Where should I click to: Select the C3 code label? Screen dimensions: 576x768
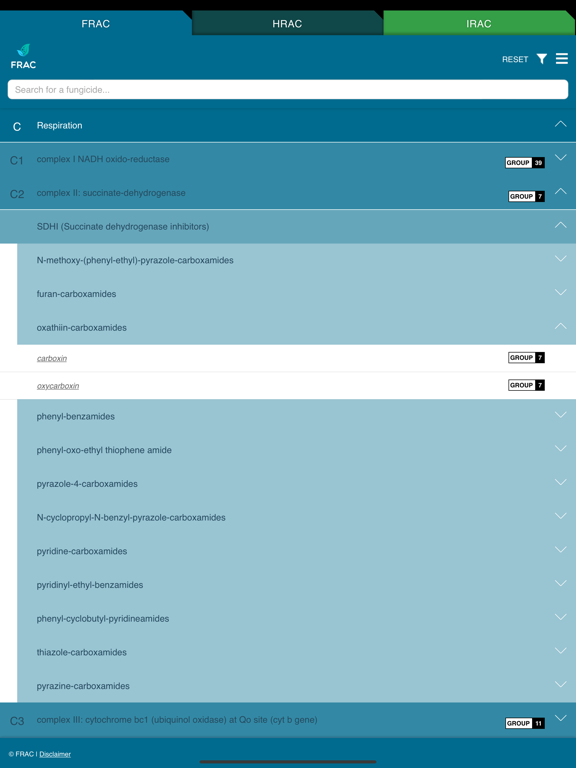[x=17, y=721]
